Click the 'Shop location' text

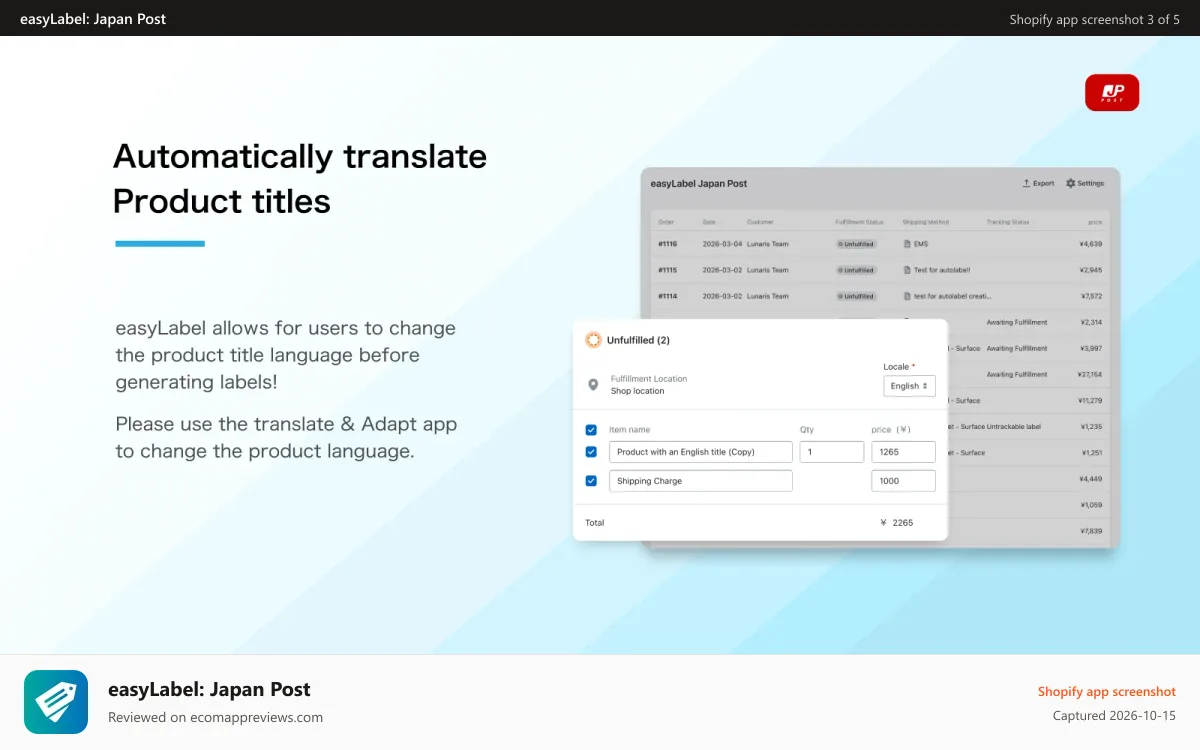point(637,391)
